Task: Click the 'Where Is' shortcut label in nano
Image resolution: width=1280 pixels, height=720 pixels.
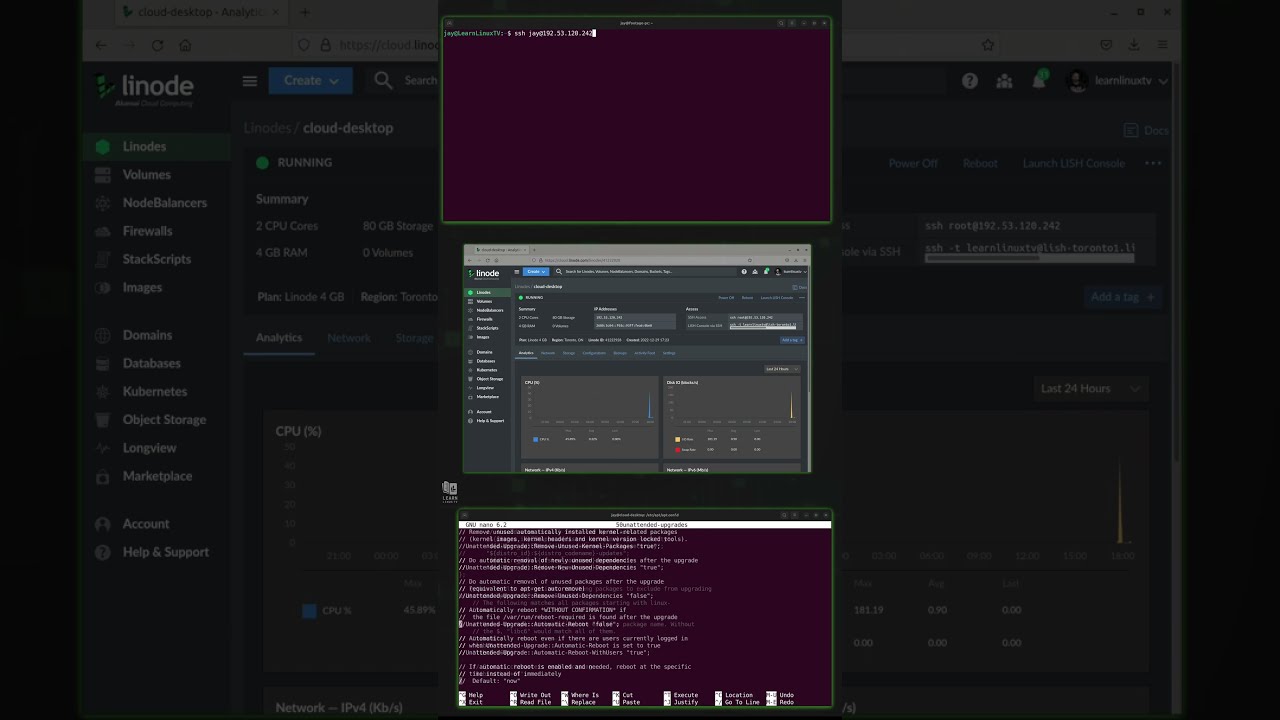Action: point(585,695)
